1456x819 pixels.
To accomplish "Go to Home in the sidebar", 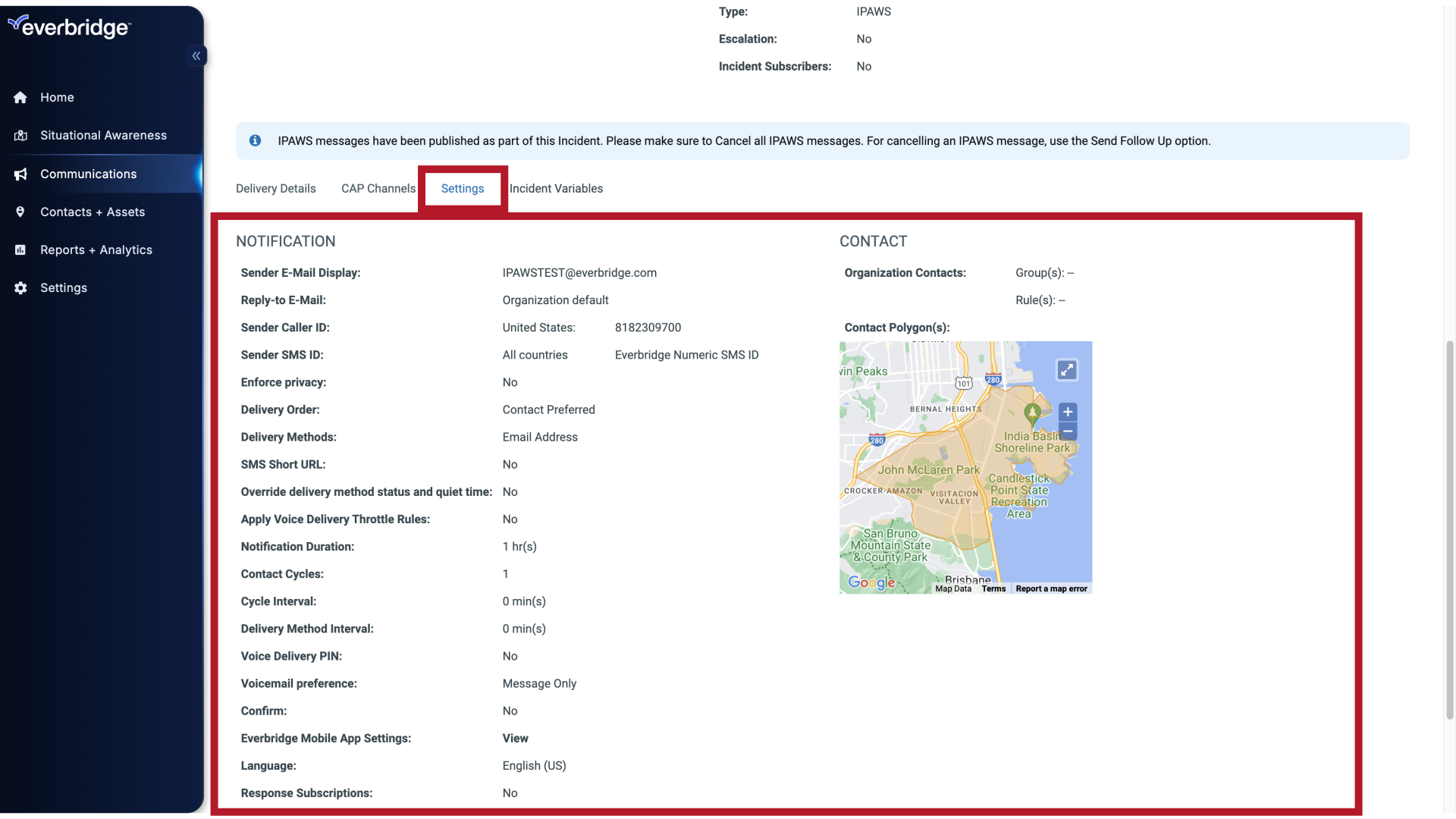I will point(57,98).
